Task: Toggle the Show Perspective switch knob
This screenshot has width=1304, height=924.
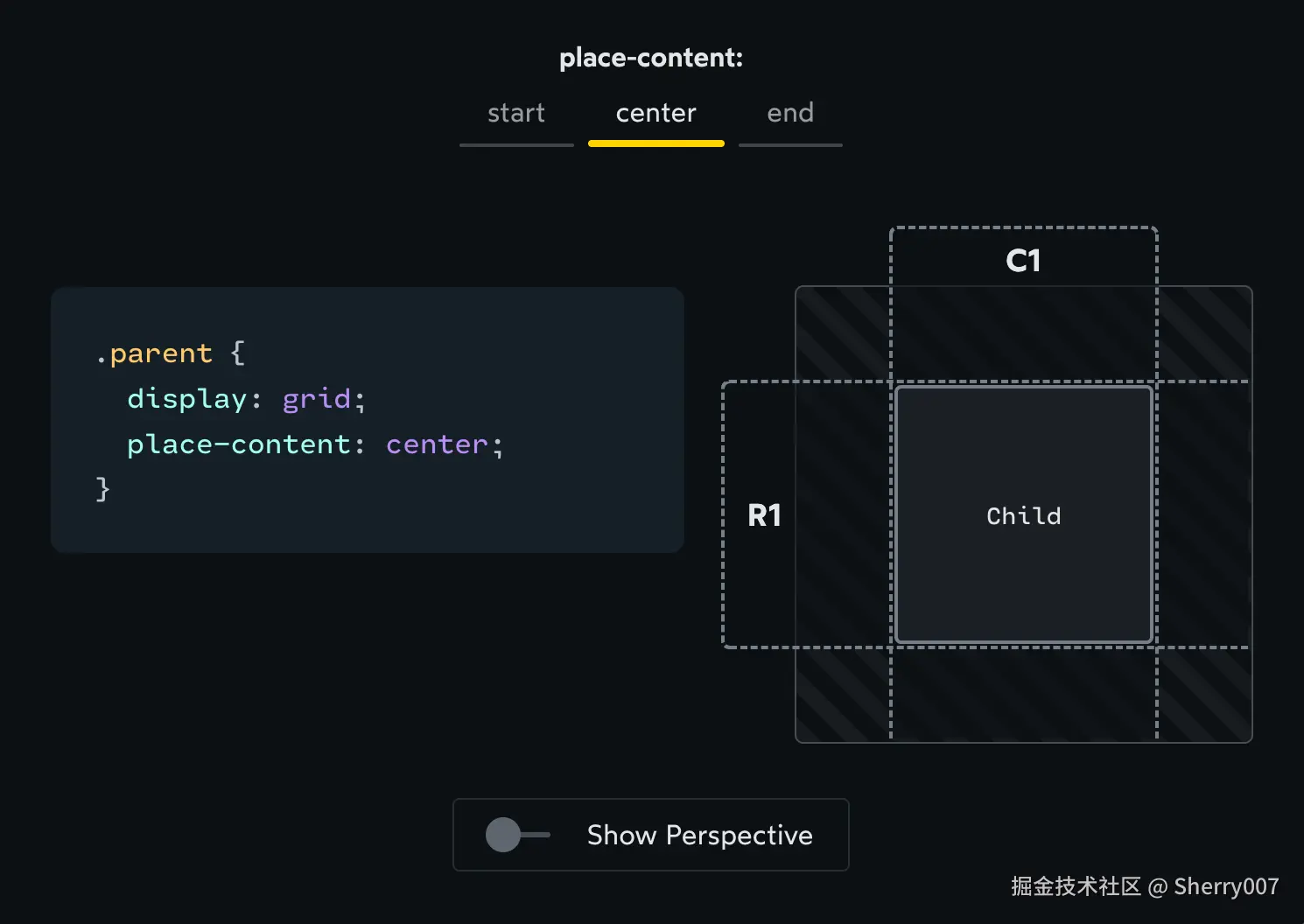Action: (504, 835)
